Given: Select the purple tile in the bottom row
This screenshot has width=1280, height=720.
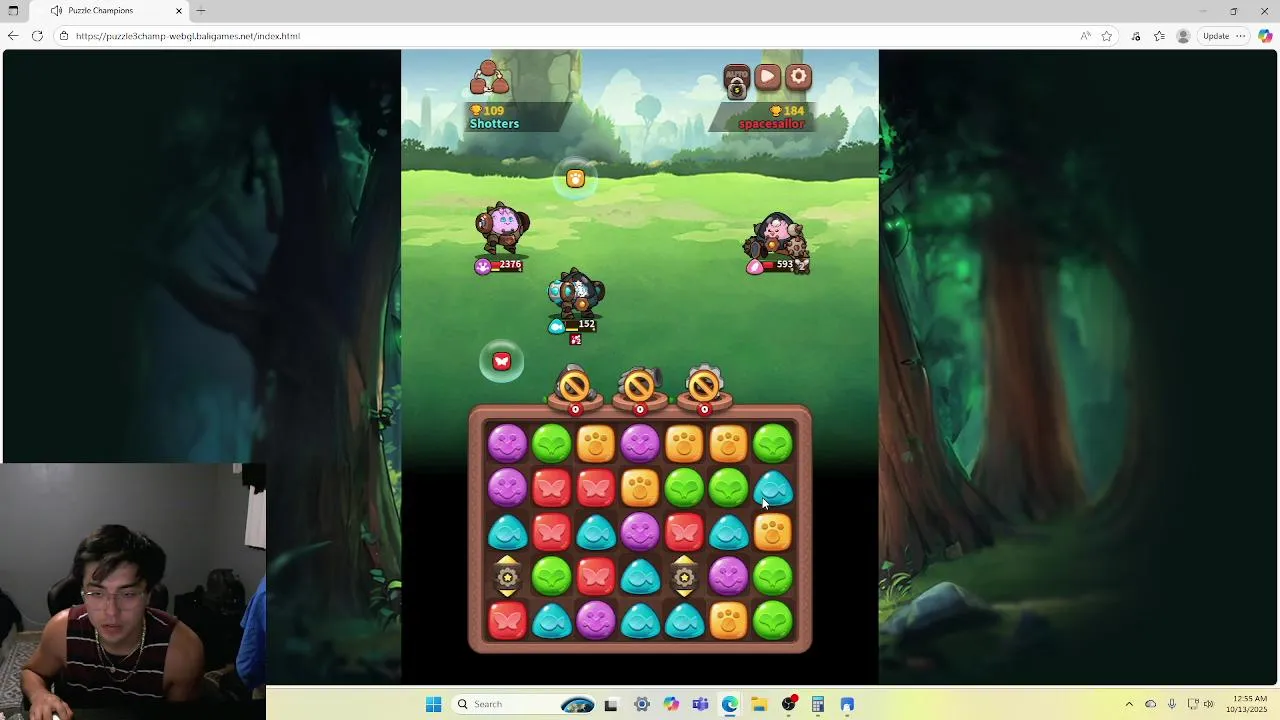Looking at the screenshot, I should pyautogui.click(x=596, y=621).
